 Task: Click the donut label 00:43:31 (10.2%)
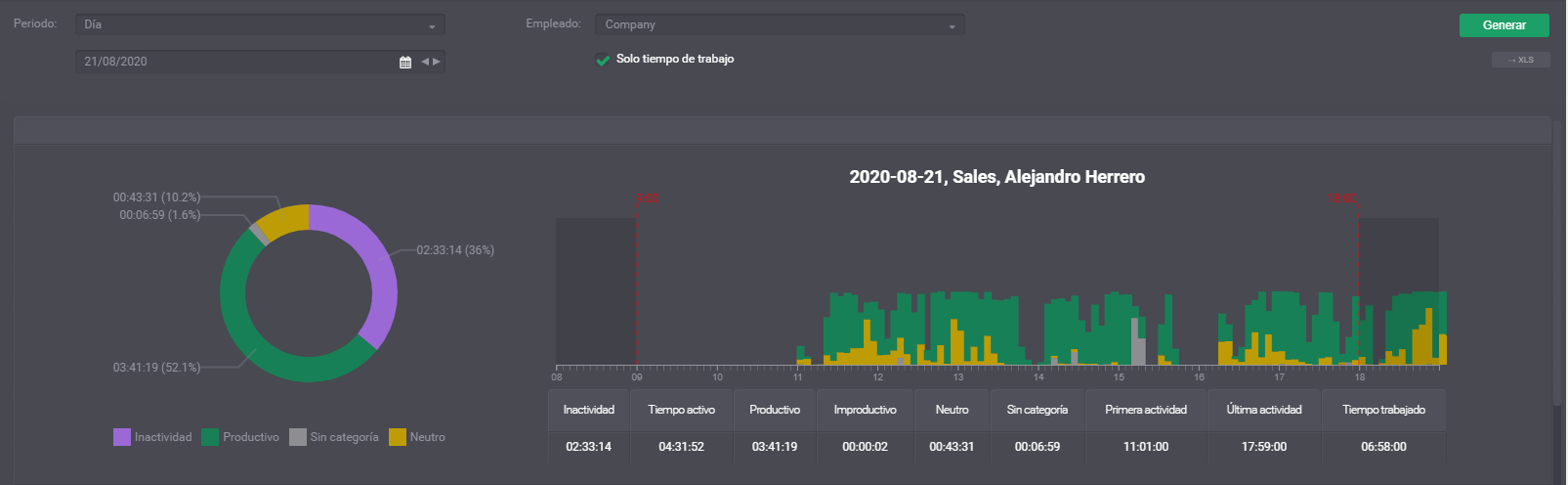pyautogui.click(x=156, y=198)
